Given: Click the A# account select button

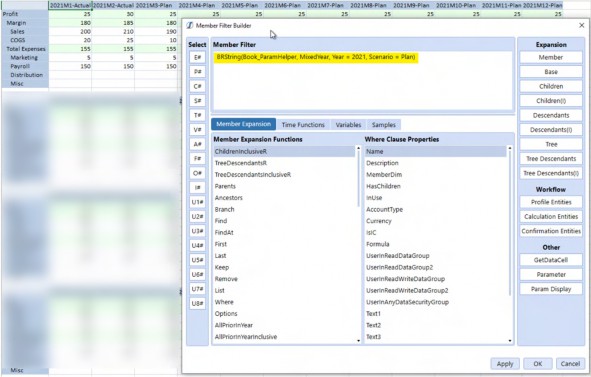Looking at the screenshot, I should coord(198,144).
